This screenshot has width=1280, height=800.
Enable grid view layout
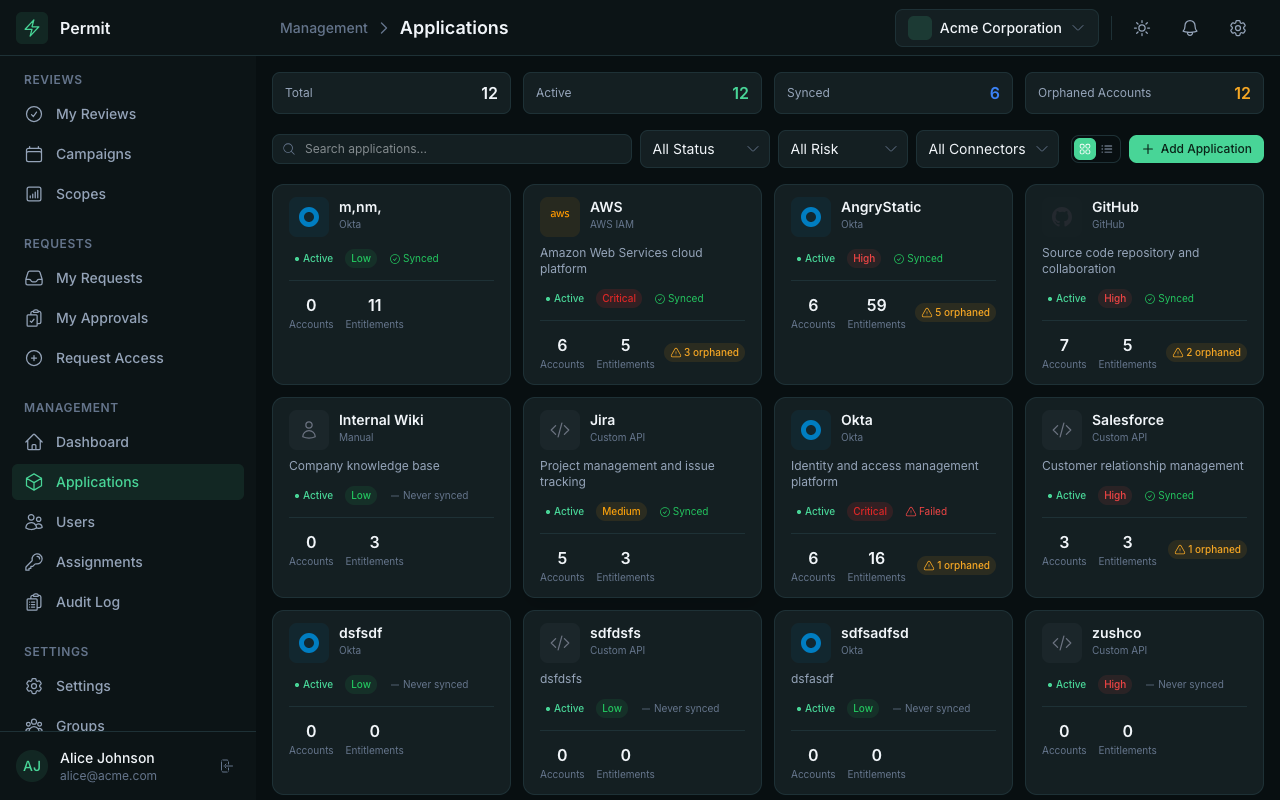click(x=1084, y=148)
